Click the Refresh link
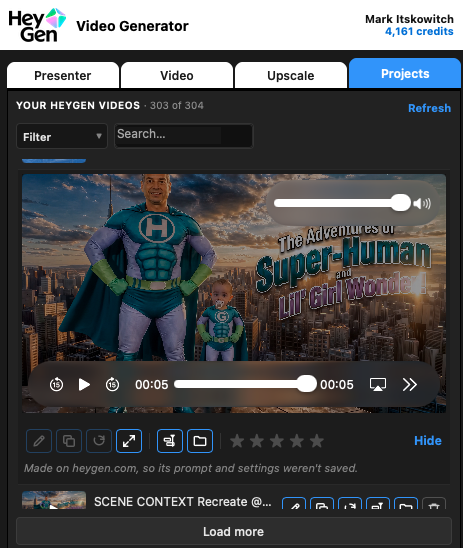 tap(429, 108)
